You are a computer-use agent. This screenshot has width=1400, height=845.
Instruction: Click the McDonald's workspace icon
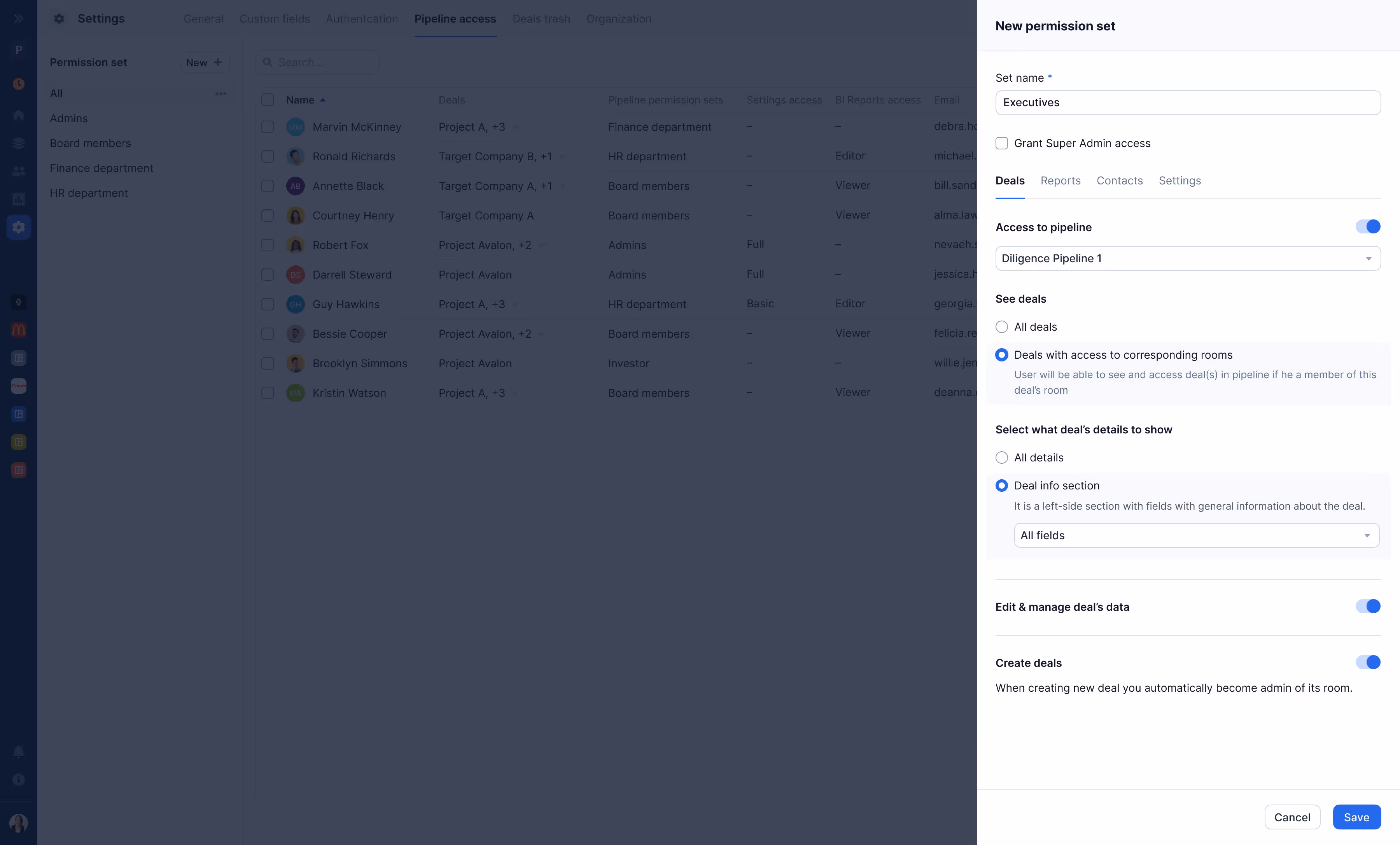pyautogui.click(x=18, y=330)
